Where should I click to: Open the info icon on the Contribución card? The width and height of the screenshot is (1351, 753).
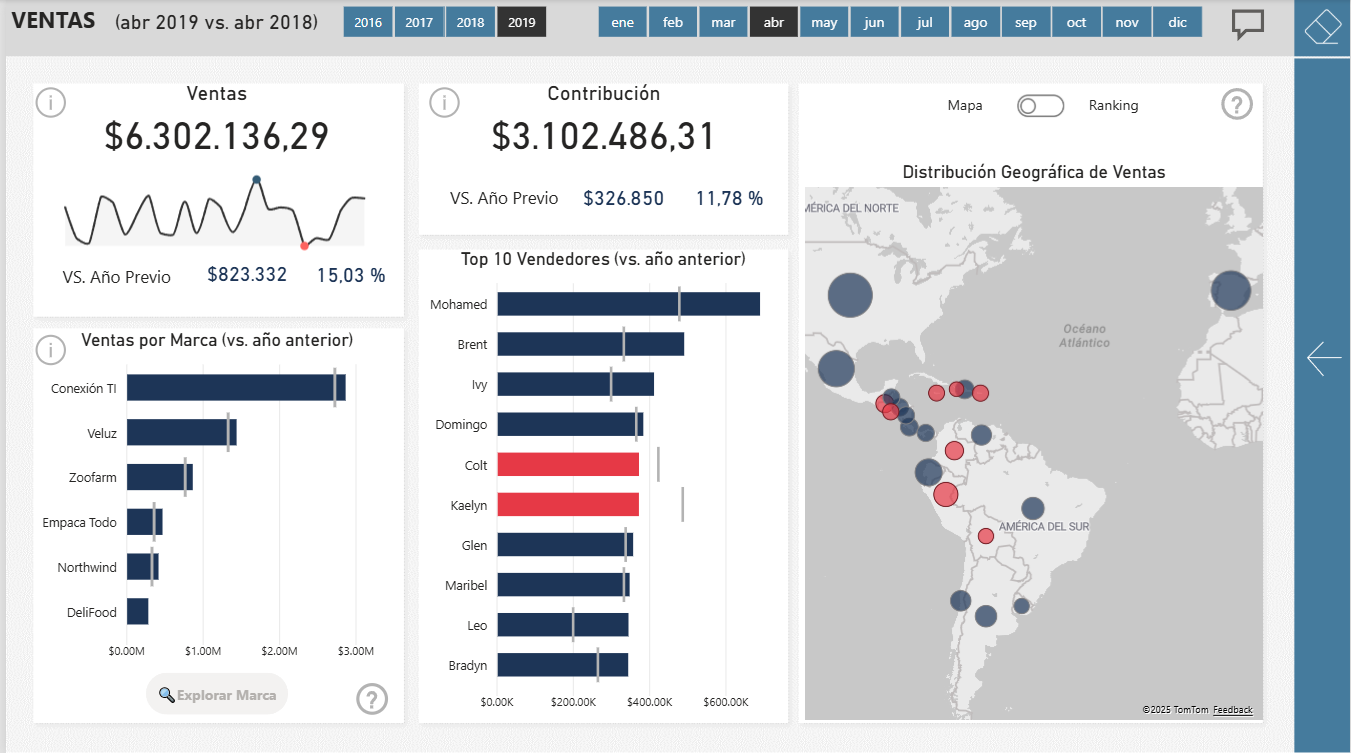click(444, 102)
